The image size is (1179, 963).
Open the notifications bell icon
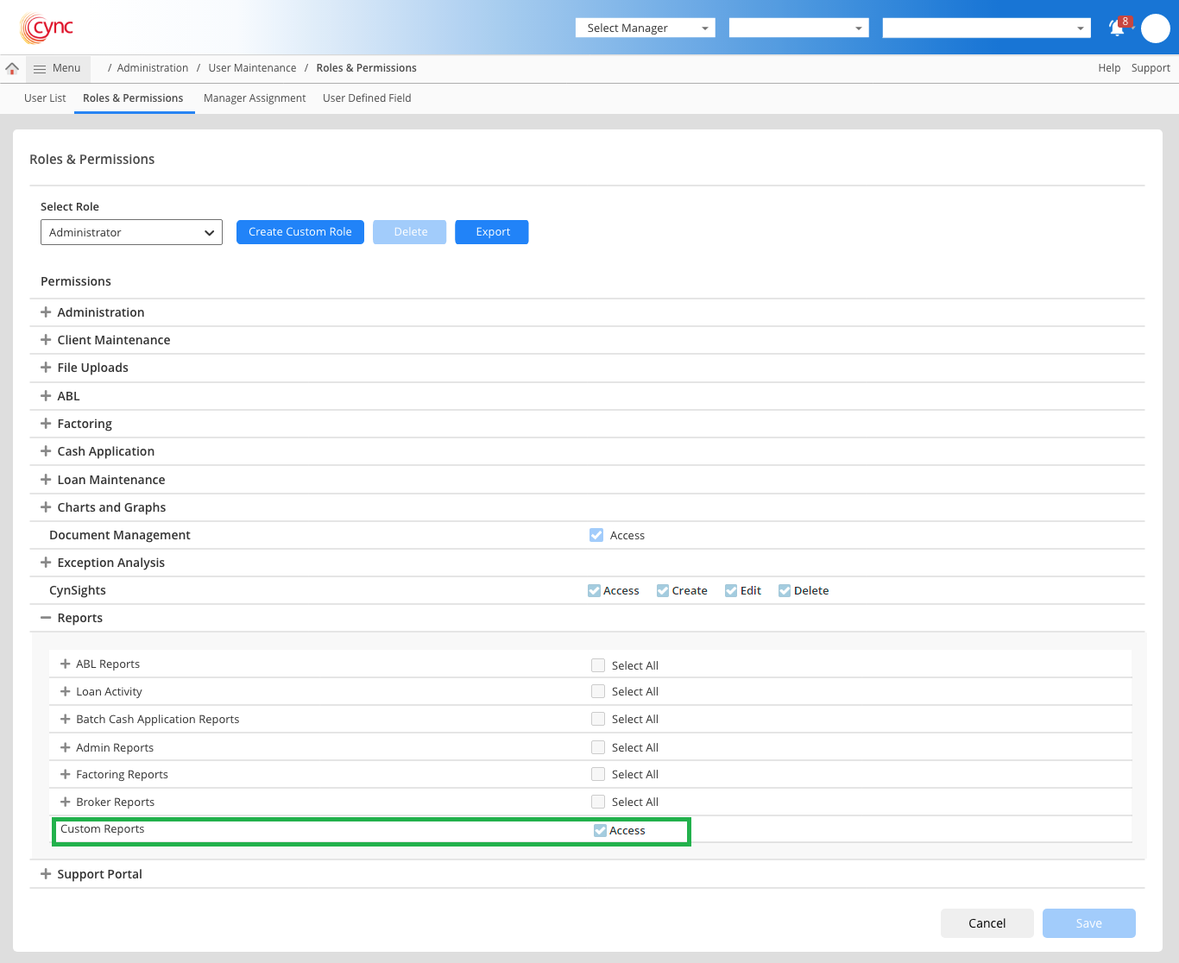click(1117, 29)
